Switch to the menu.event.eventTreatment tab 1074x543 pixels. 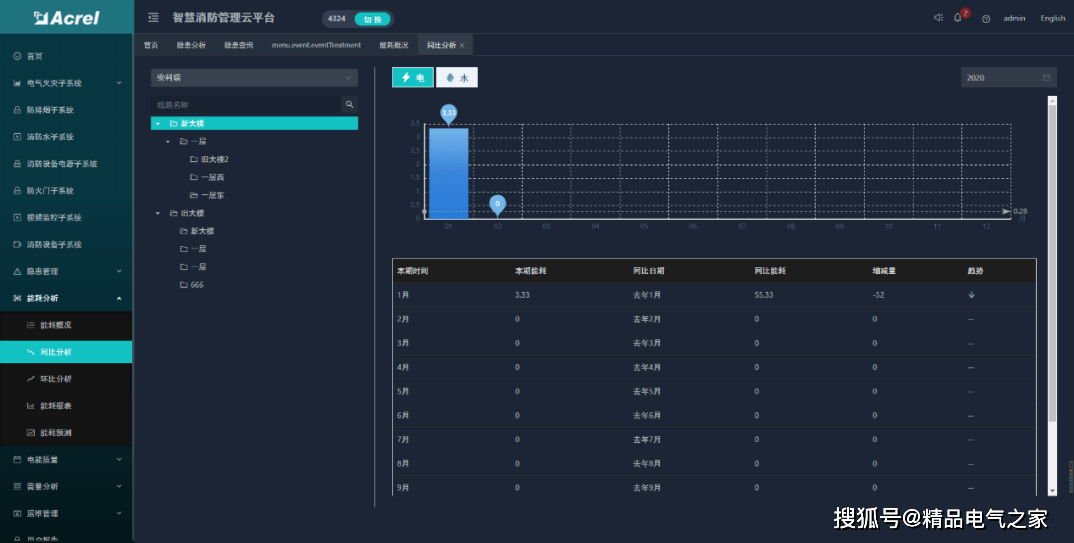tap(316, 45)
